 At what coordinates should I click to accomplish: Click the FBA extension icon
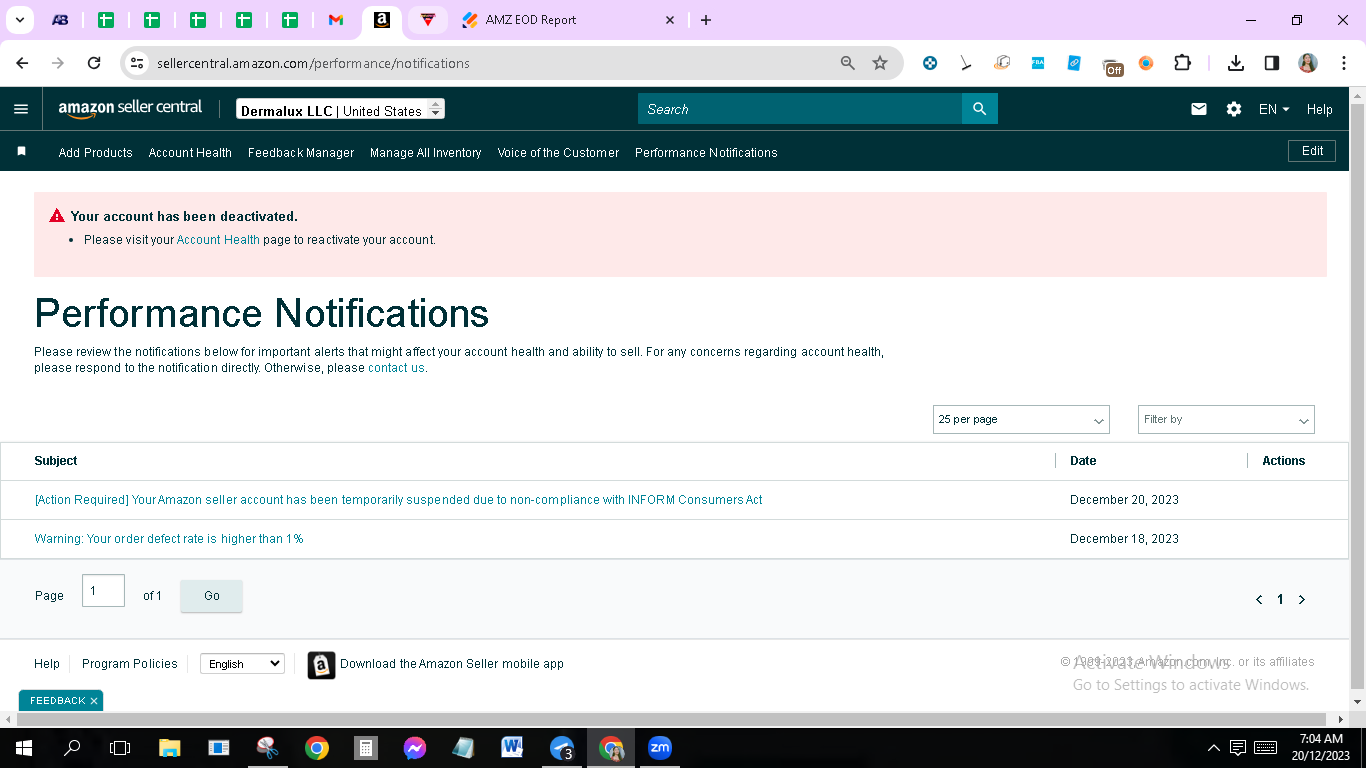[x=1038, y=63]
